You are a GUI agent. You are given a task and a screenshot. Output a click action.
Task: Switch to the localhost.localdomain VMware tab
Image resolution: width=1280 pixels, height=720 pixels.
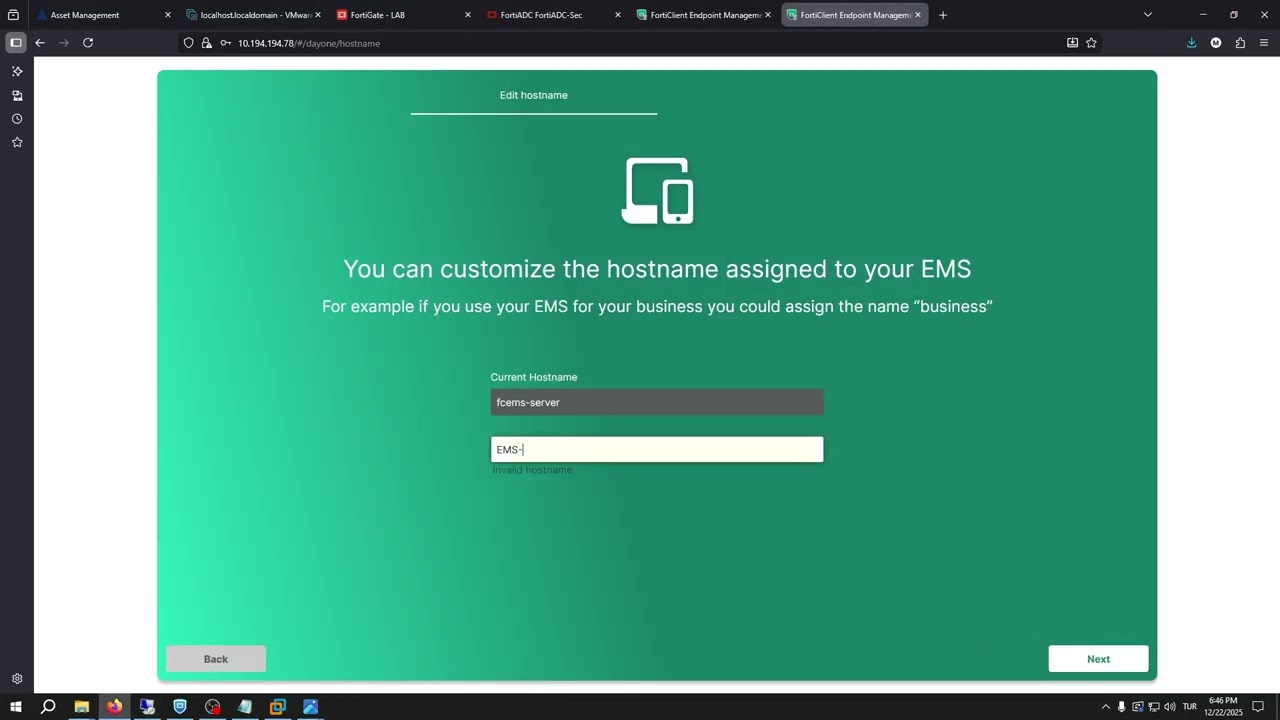[255, 15]
